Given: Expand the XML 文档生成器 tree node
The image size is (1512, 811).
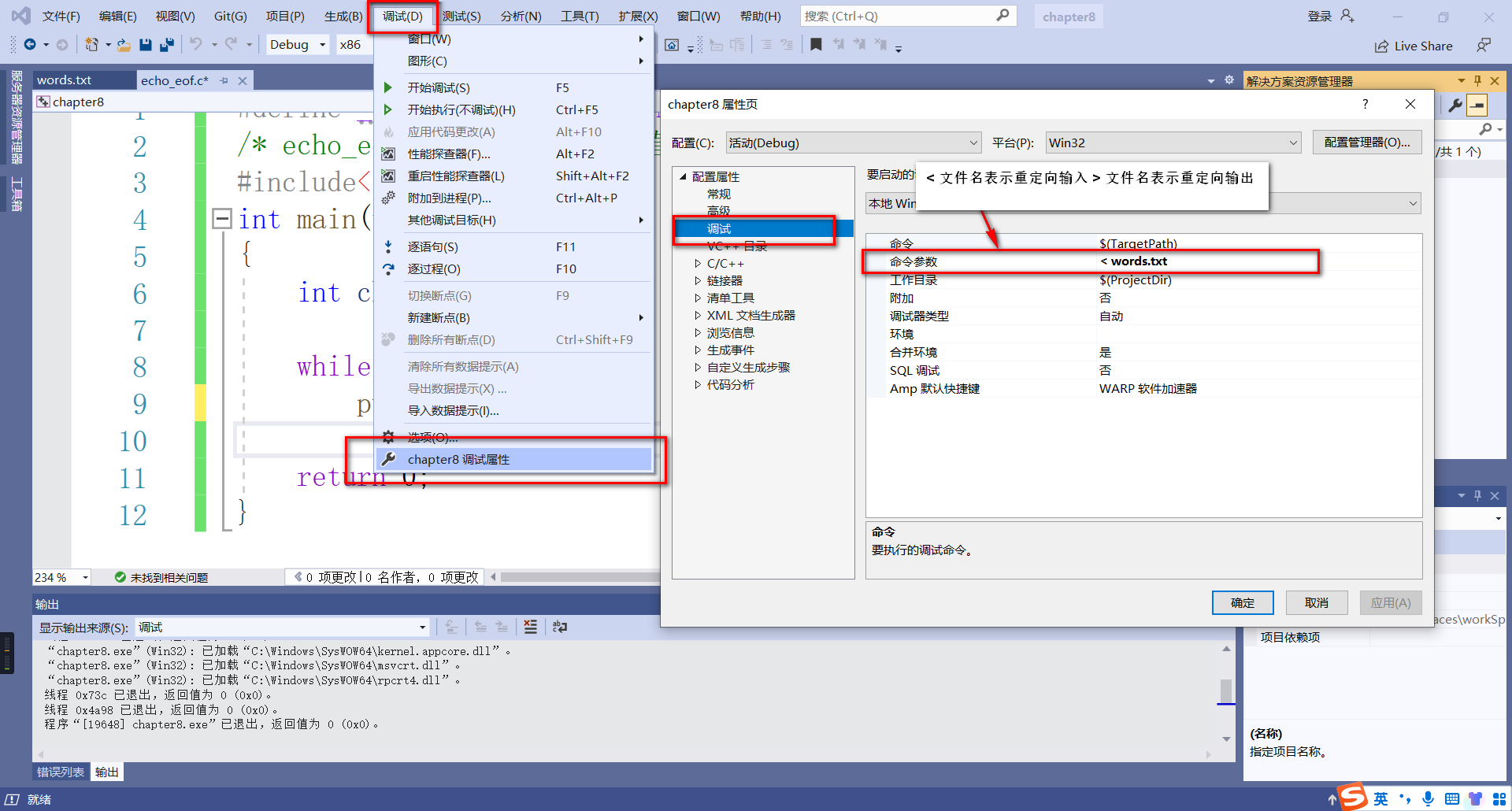Looking at the screenshot, I should coord(698,316).
